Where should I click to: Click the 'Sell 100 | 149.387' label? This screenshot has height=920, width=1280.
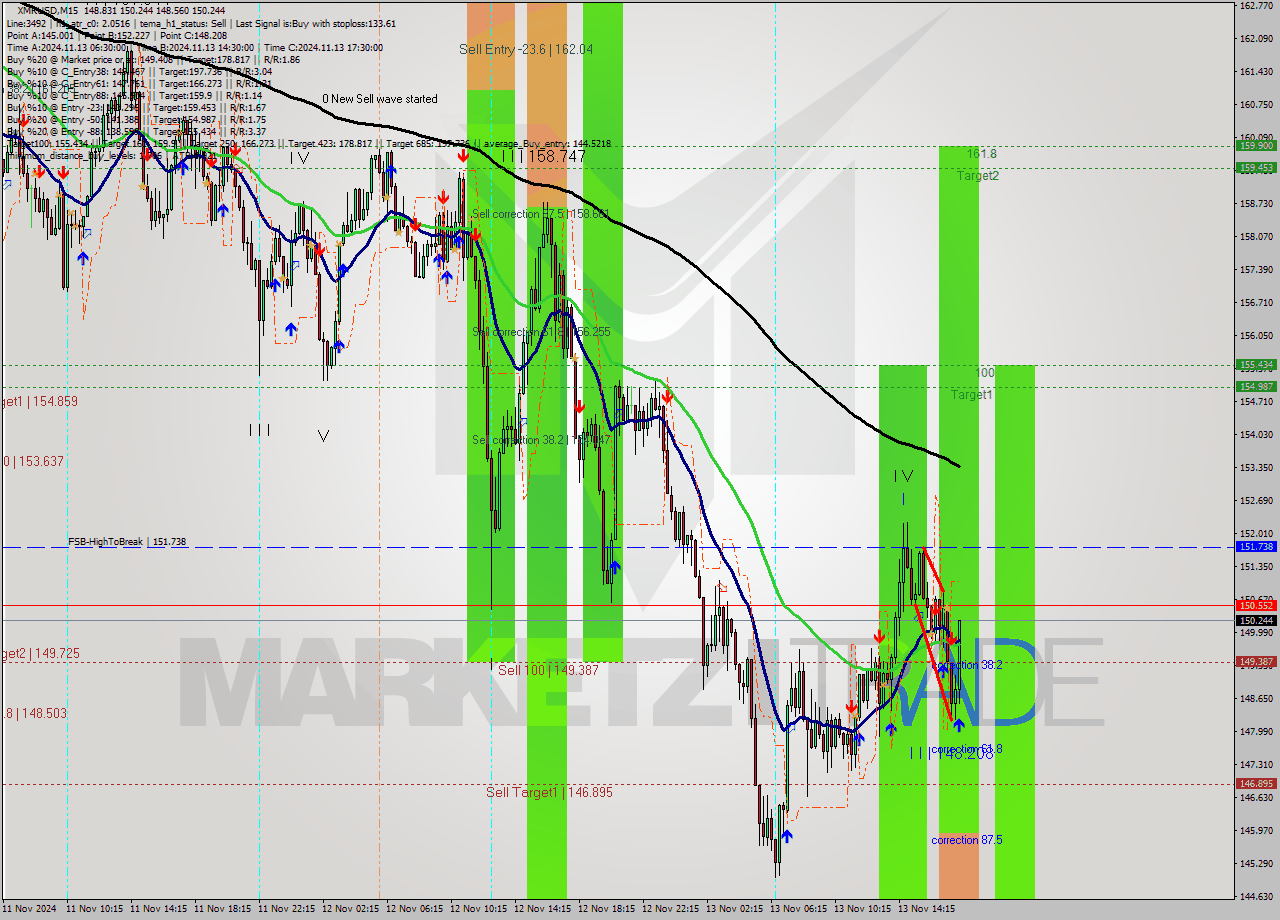pos(548,670)
